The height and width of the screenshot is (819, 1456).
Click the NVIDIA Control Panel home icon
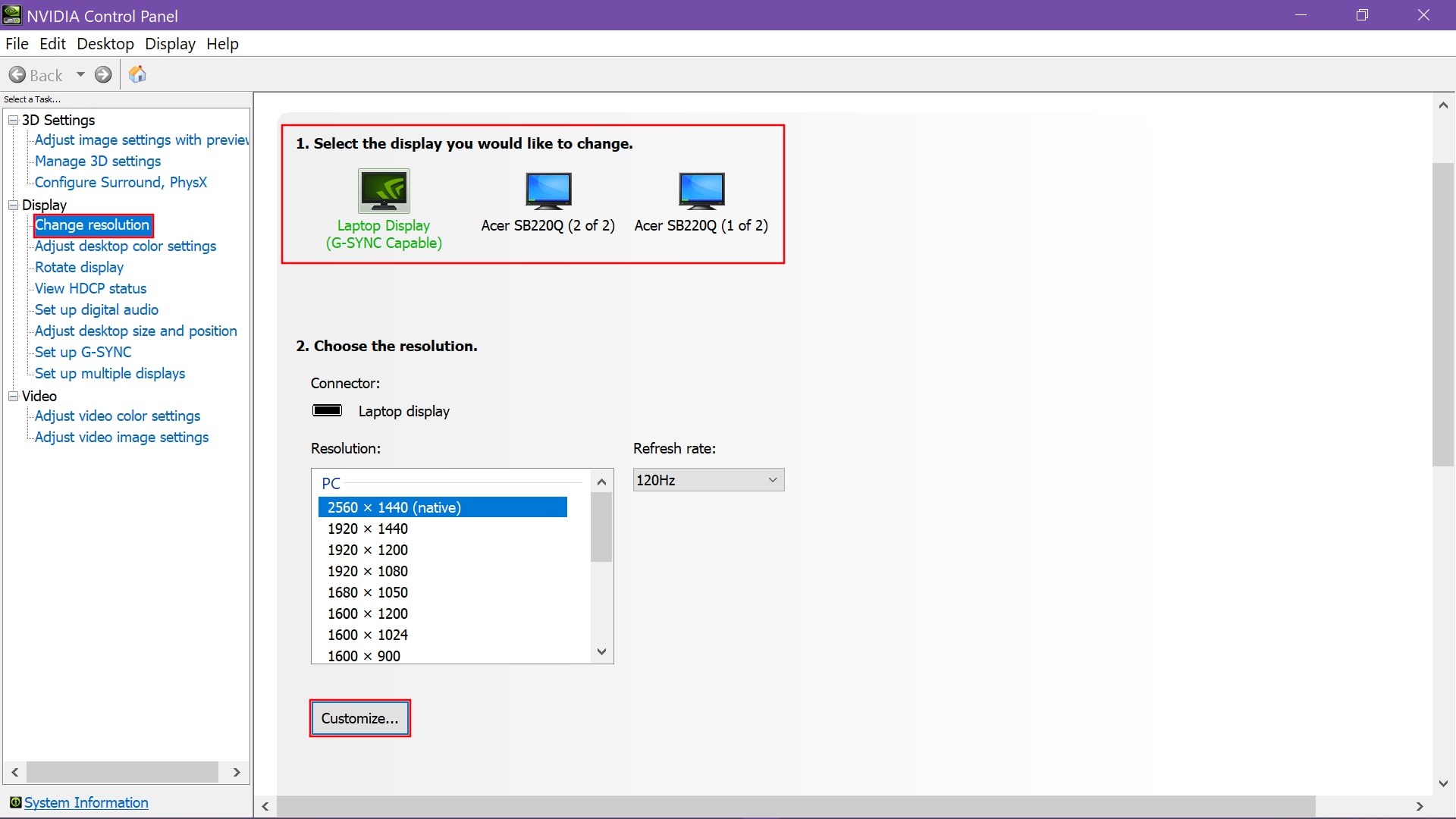point(138,75)
